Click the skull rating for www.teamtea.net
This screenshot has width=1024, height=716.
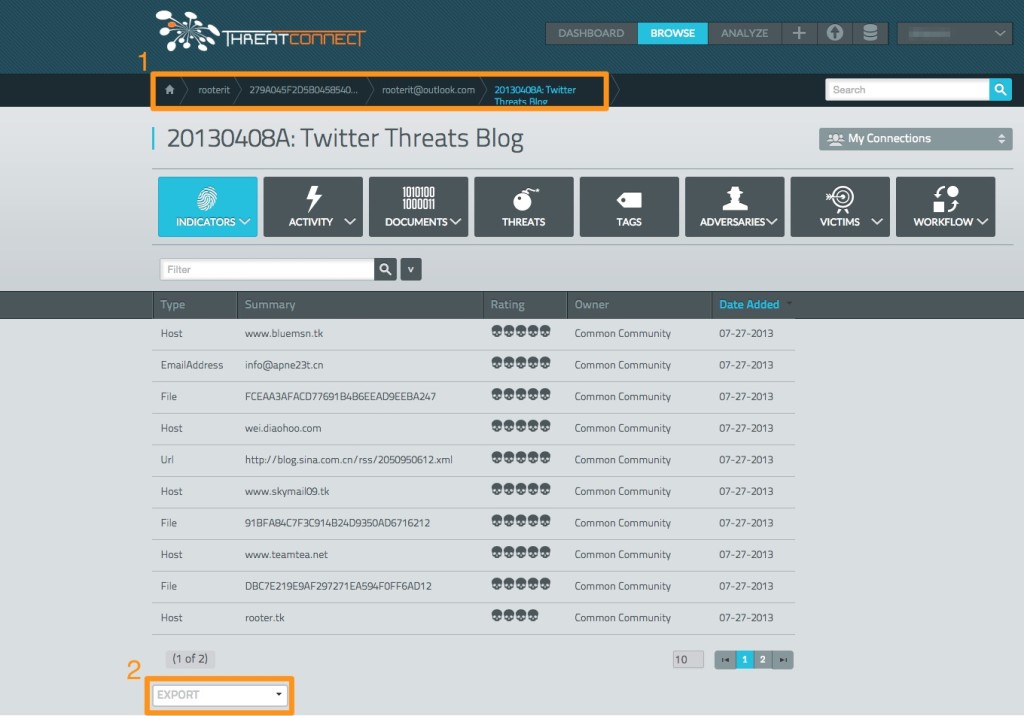pos(520,552)
